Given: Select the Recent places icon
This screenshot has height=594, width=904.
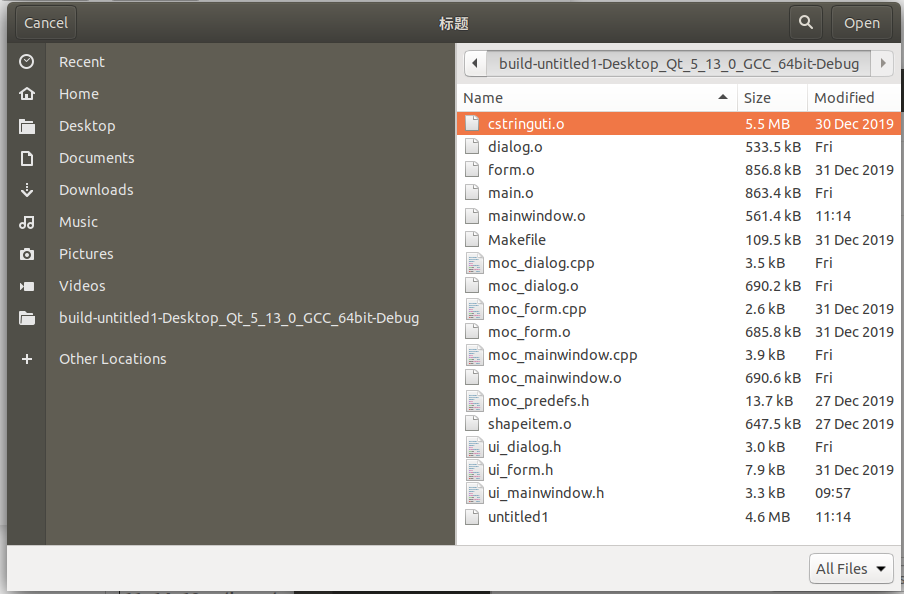Looking at the screenshot, I should 27,61.
